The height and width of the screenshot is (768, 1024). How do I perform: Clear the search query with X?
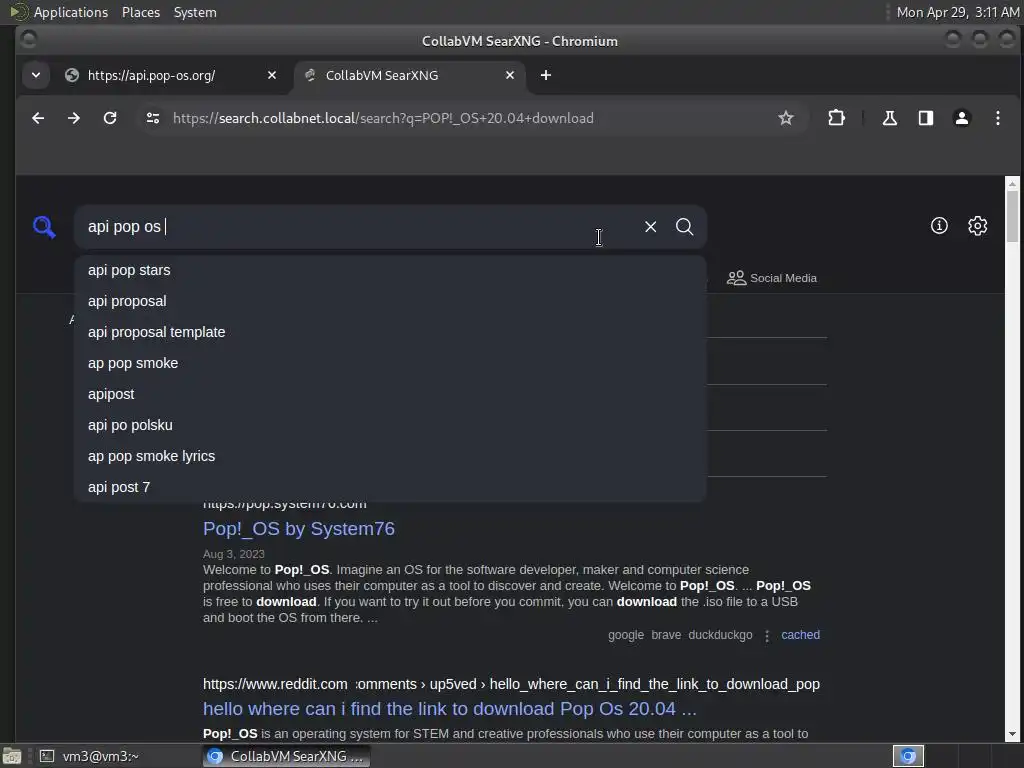point(650,227)
